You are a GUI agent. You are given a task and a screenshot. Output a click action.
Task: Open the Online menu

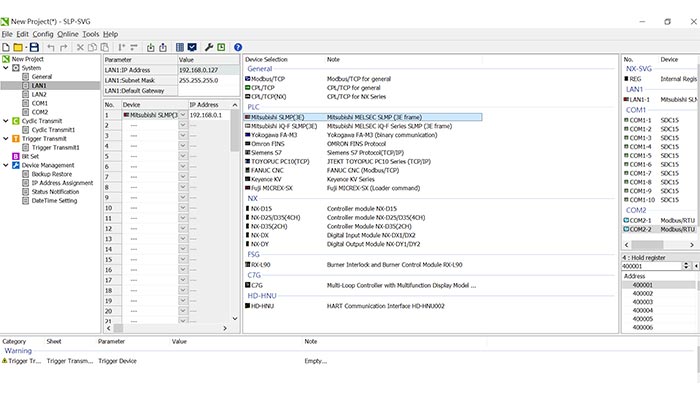(68, 34)
